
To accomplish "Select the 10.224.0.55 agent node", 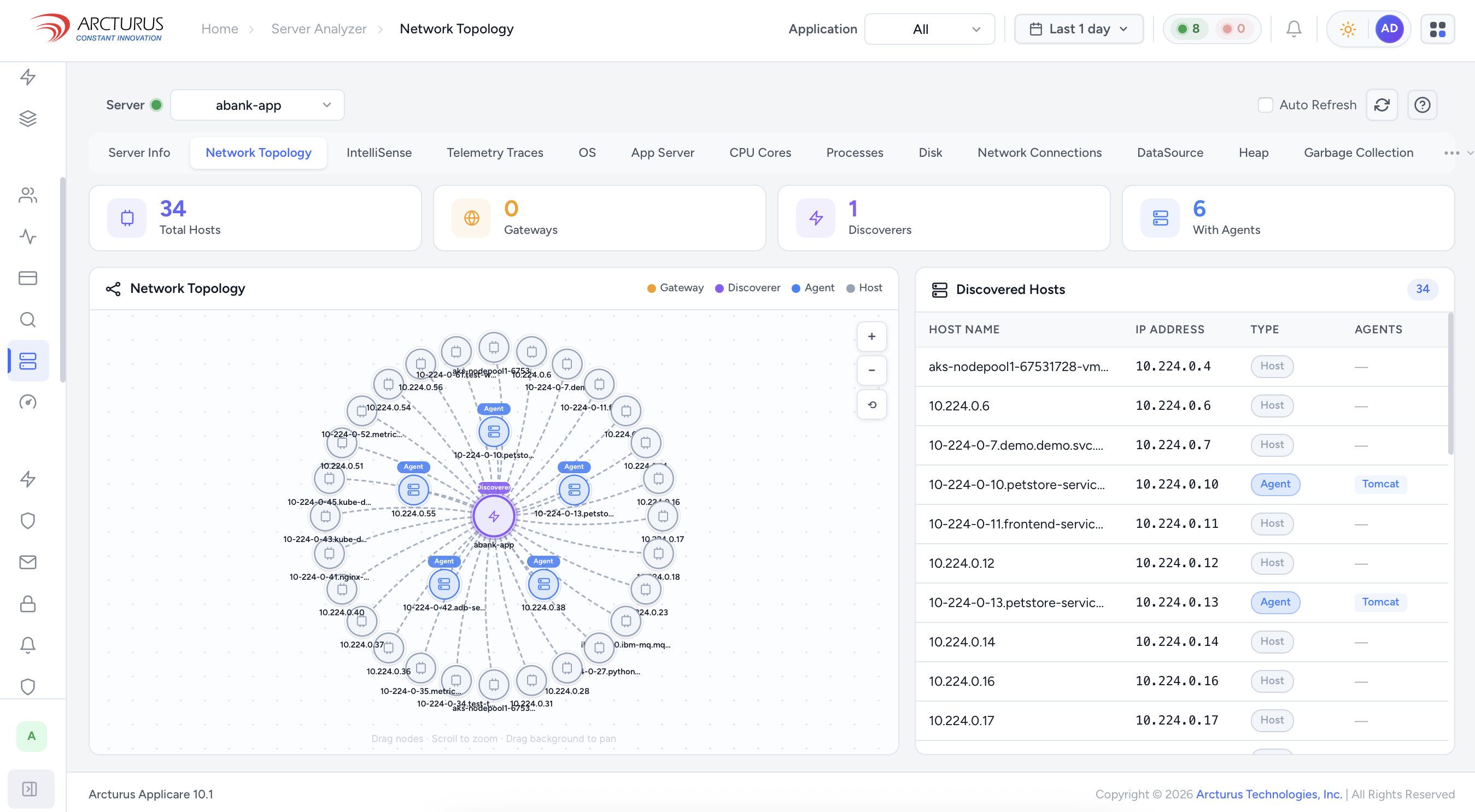I will coord(413,489).
